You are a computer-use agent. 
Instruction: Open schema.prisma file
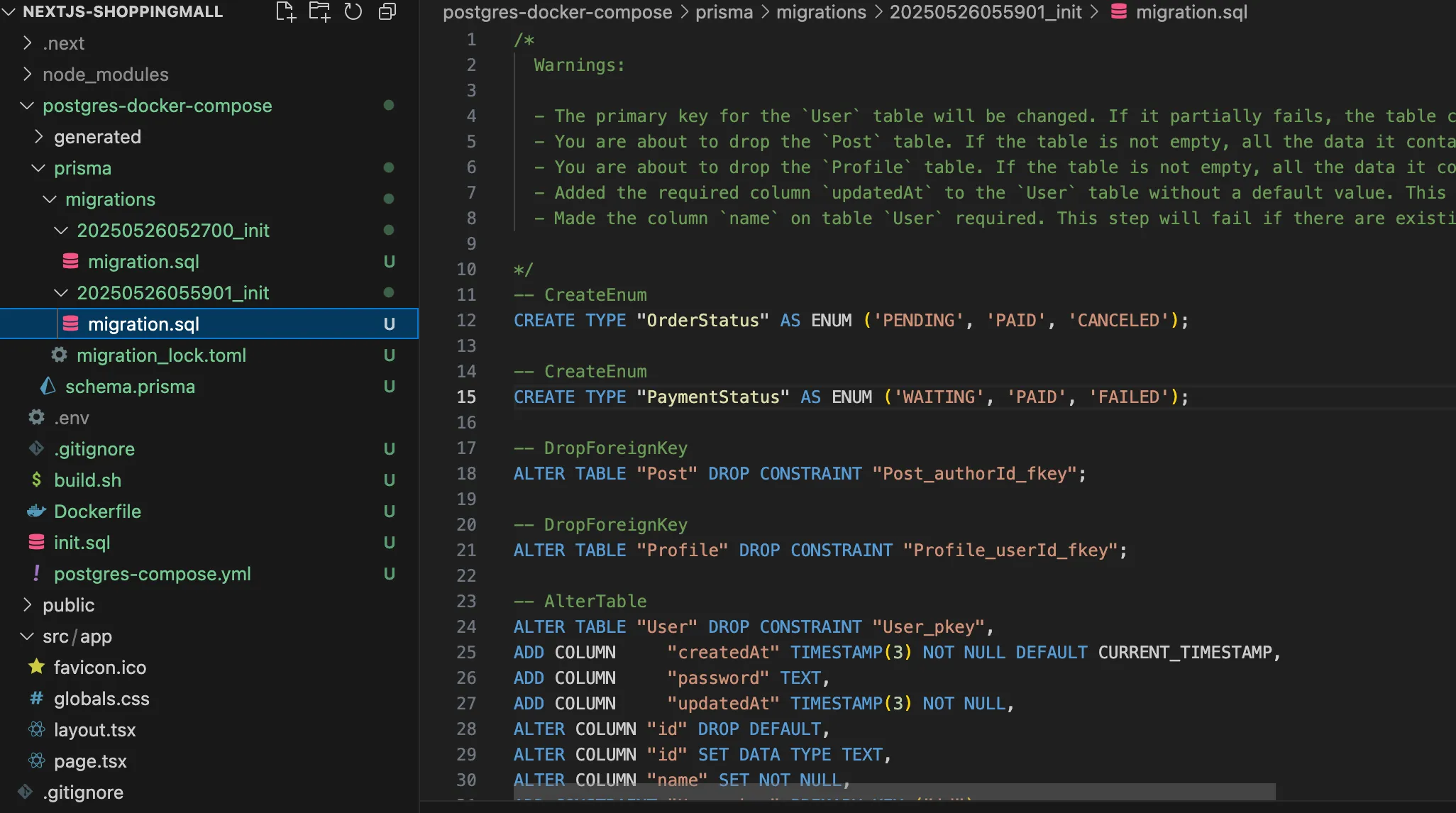[130, 387]
